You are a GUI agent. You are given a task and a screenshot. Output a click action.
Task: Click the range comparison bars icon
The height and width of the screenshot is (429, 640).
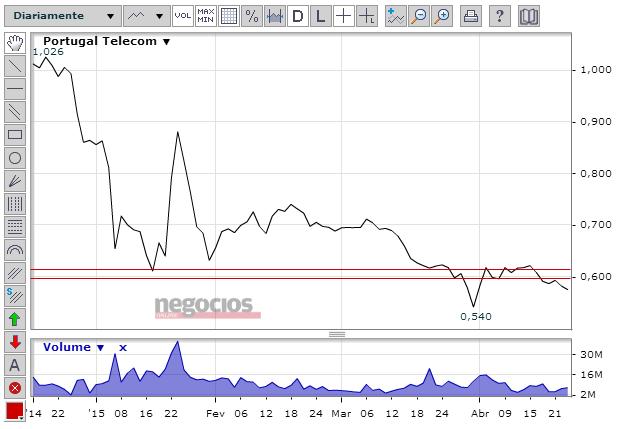point(275,16)
